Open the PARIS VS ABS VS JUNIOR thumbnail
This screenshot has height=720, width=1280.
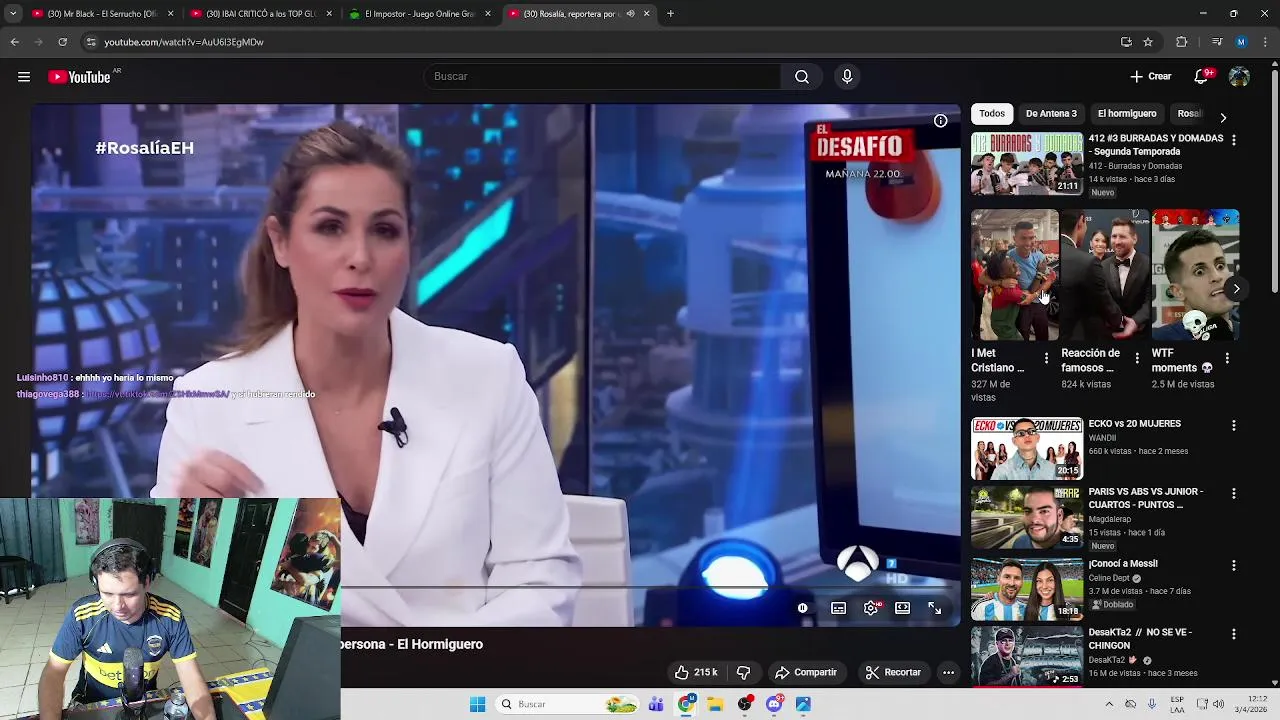(x=1027, y=518)
